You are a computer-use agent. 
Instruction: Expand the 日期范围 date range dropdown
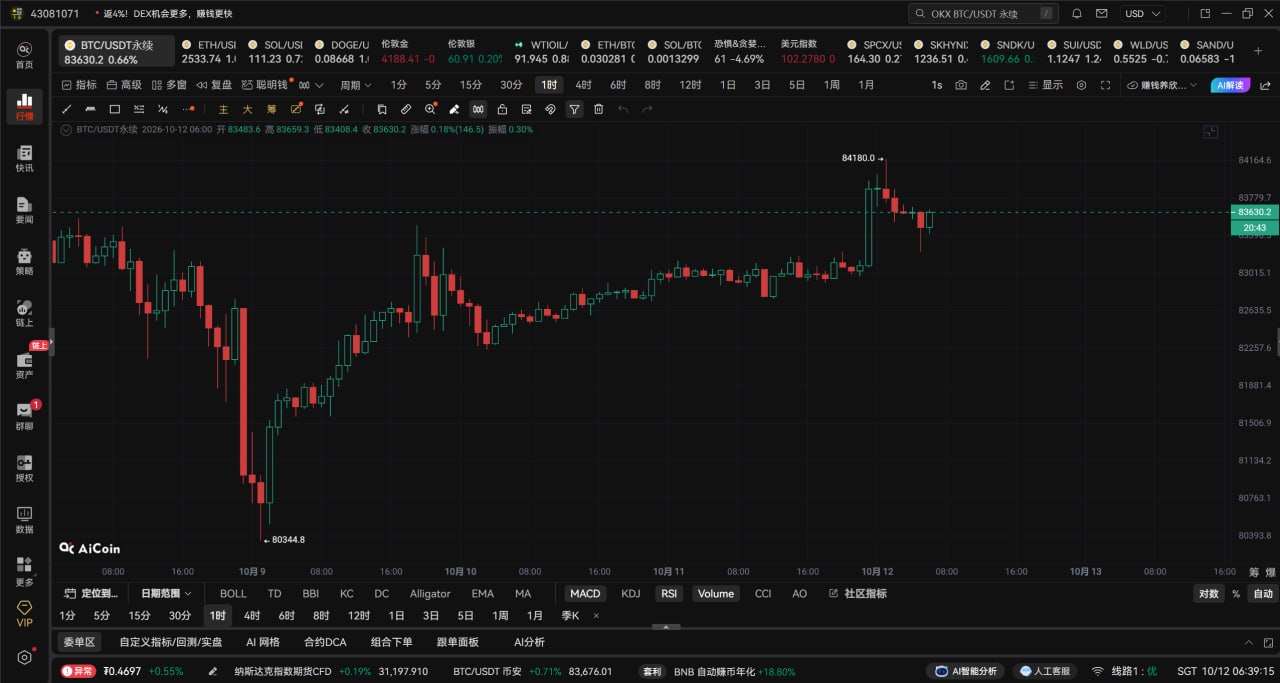coord(166,593)
